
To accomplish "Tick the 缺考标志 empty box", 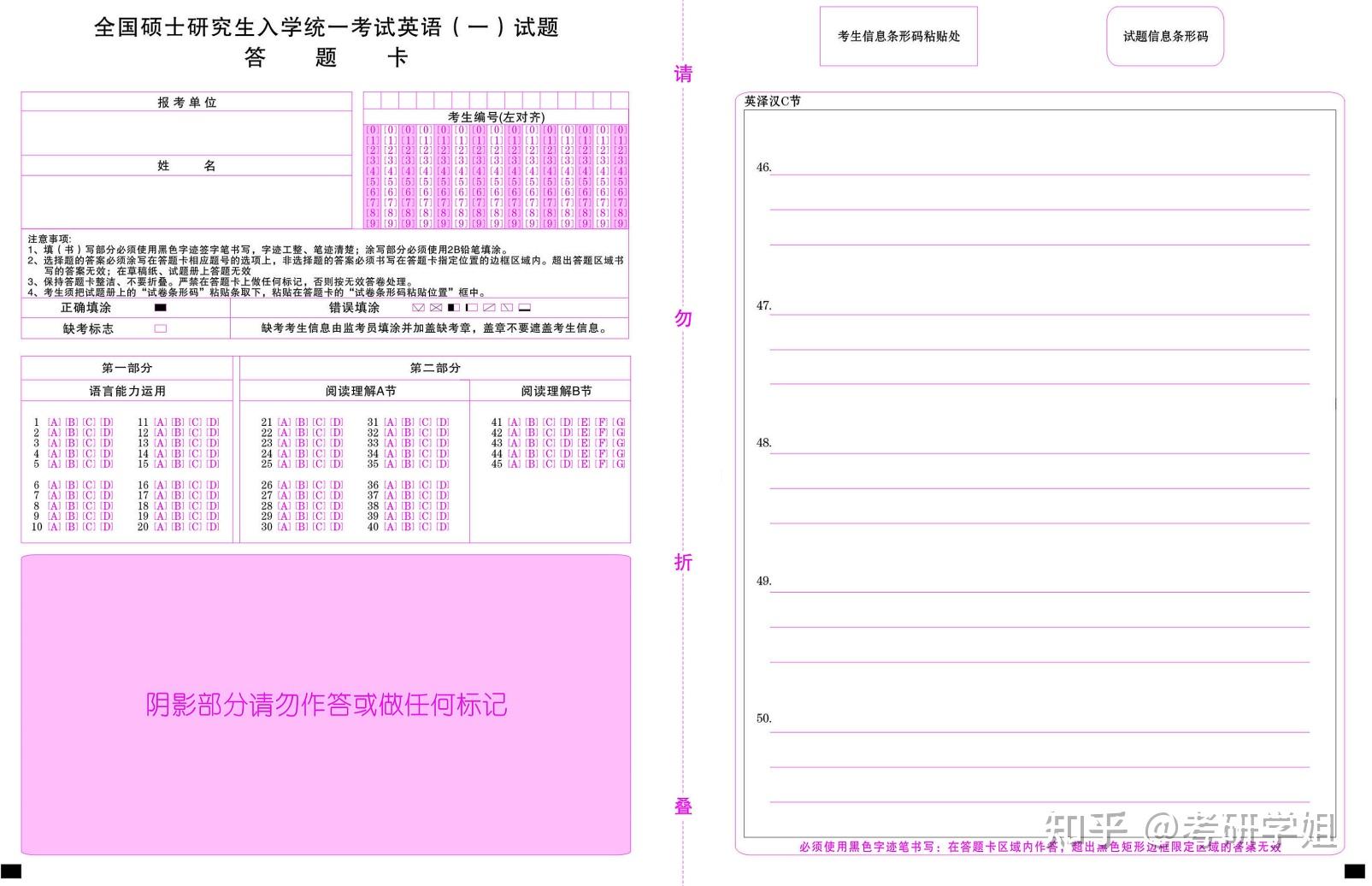I will click(x=160, y=328).
